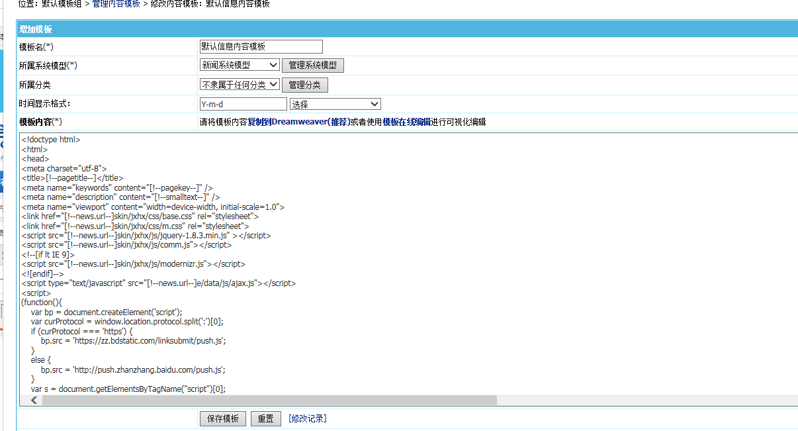Click the 管理系统模型 button
Image resolution: width=798 pixels, height=431 pixels.
tap(313, 65)
